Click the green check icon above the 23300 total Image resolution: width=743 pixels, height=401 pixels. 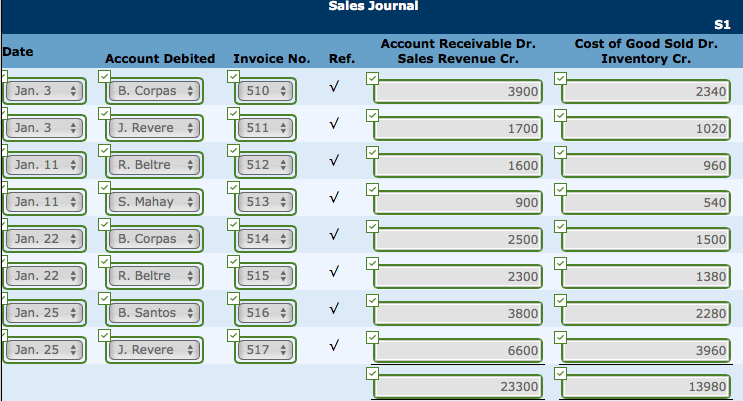[x=372, y=373]
